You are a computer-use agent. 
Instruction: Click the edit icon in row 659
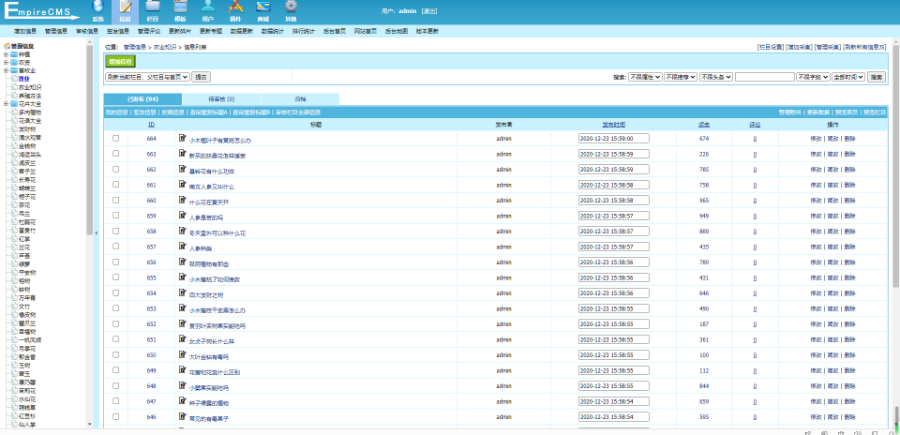[183, 216]
